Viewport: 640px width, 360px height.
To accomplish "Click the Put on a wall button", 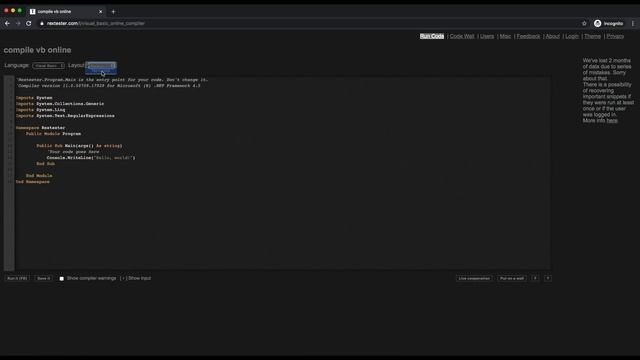I will (512, 278).
